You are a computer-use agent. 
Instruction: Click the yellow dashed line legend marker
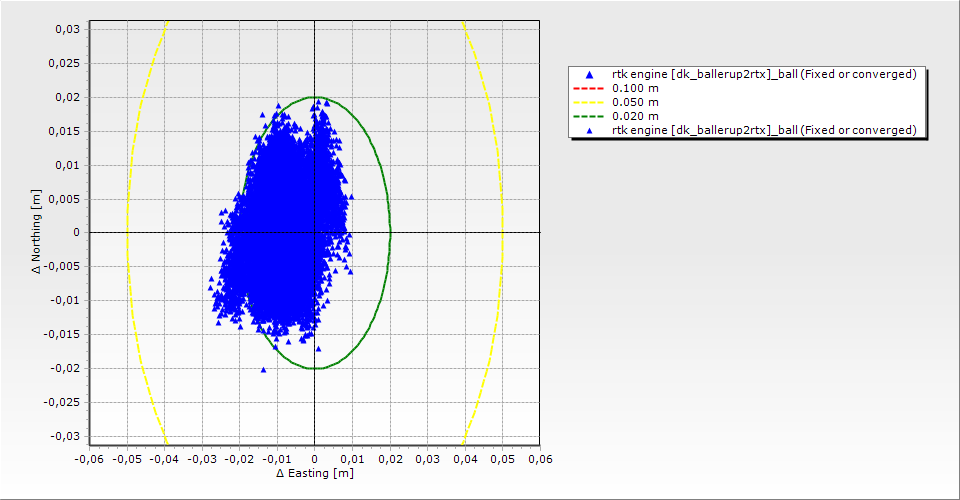coord(588,102)
